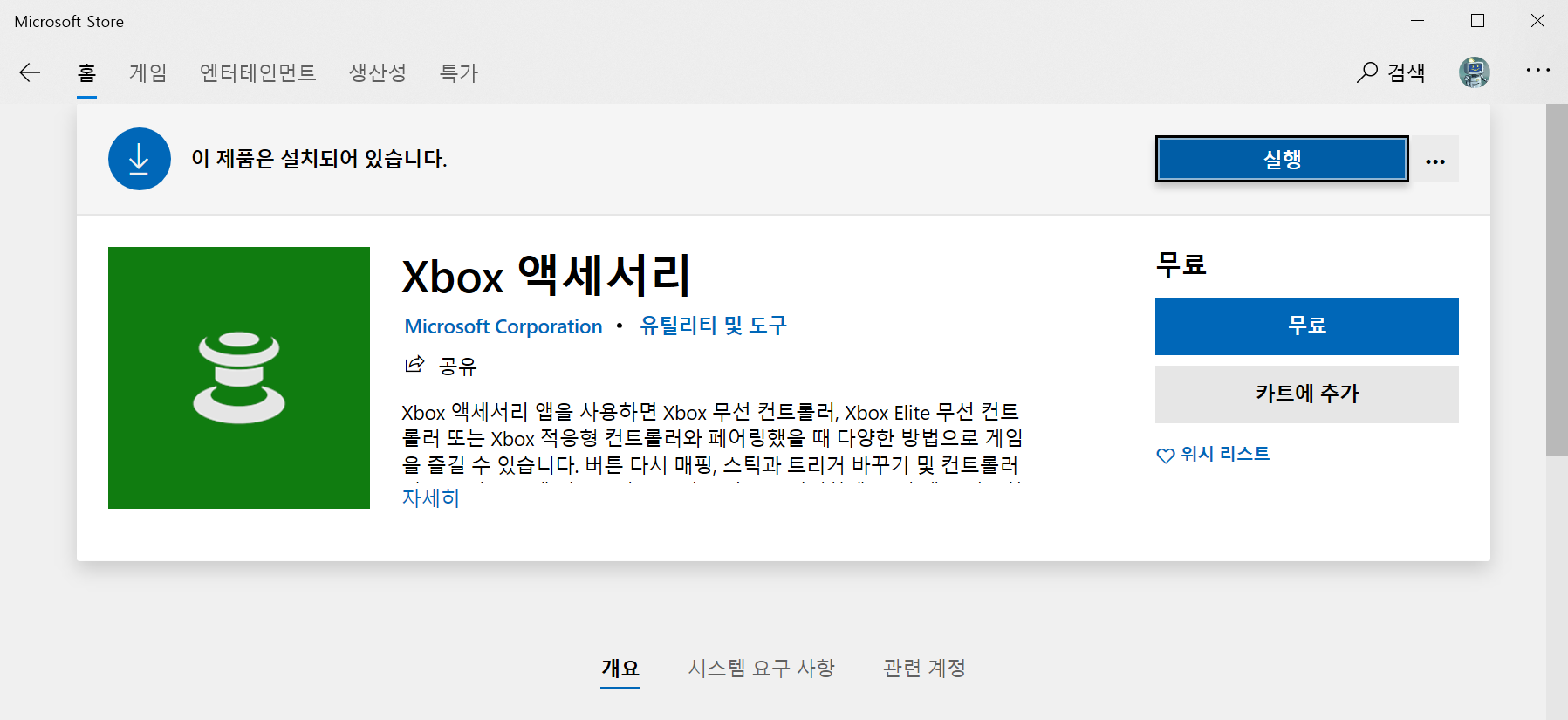1568x720 pixels.
Task: Select the 관련 계정 tab
Action: point(924,669)
